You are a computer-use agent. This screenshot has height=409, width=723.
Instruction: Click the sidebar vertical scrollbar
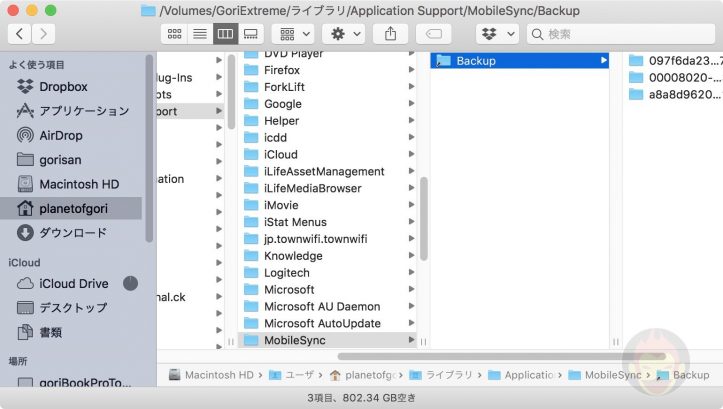tap(149, 148)
